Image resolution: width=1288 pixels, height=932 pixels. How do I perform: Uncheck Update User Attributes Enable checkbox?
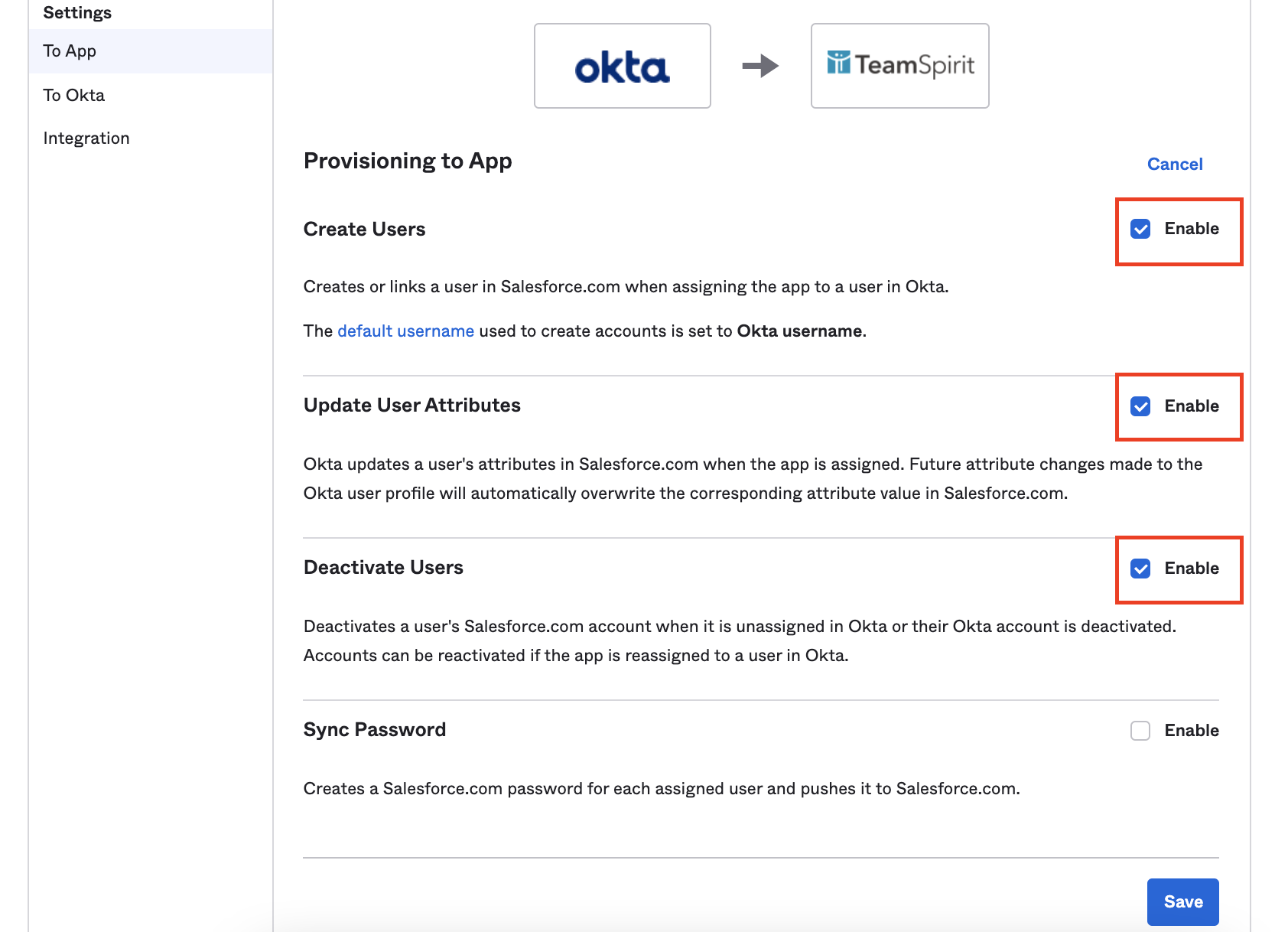click(x=1140, y=406)
